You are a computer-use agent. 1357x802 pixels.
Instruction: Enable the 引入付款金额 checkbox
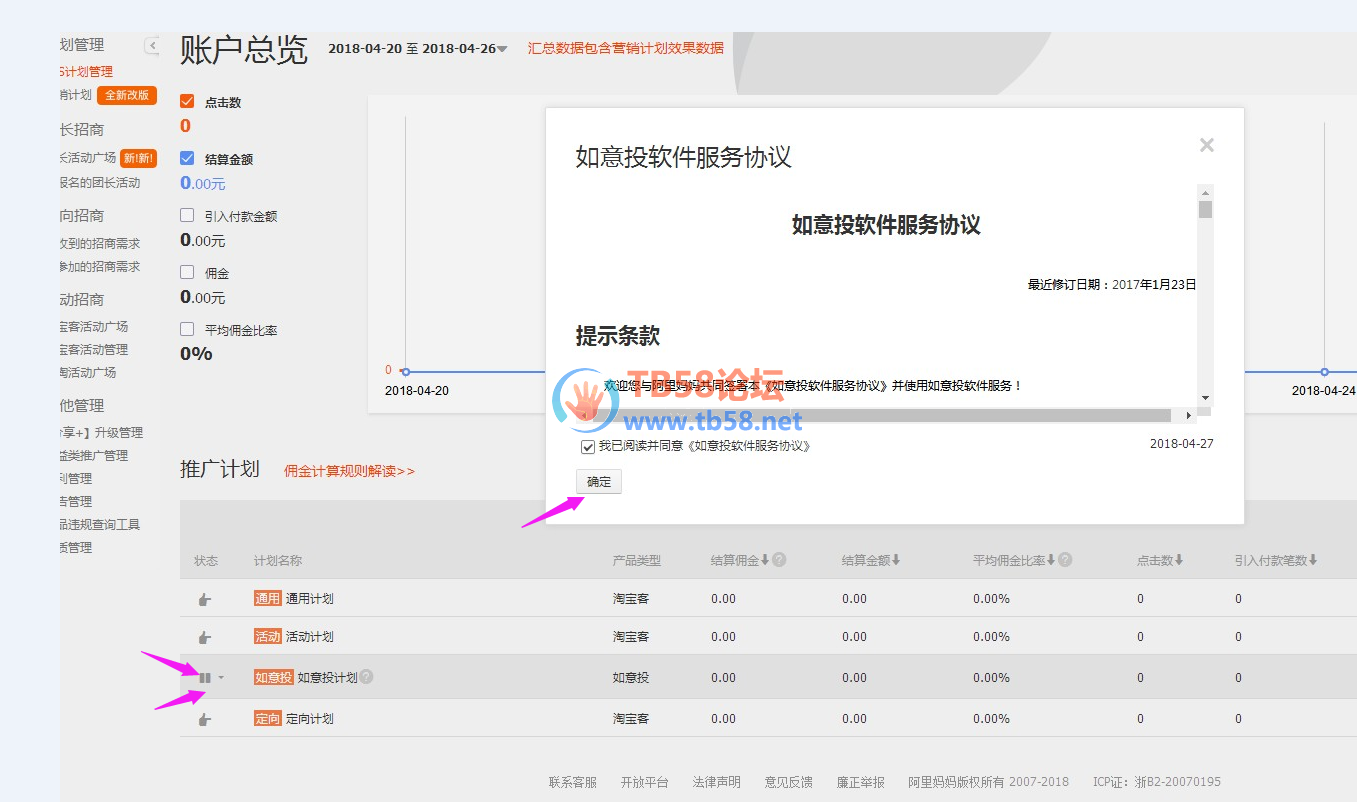click(187, 215)
